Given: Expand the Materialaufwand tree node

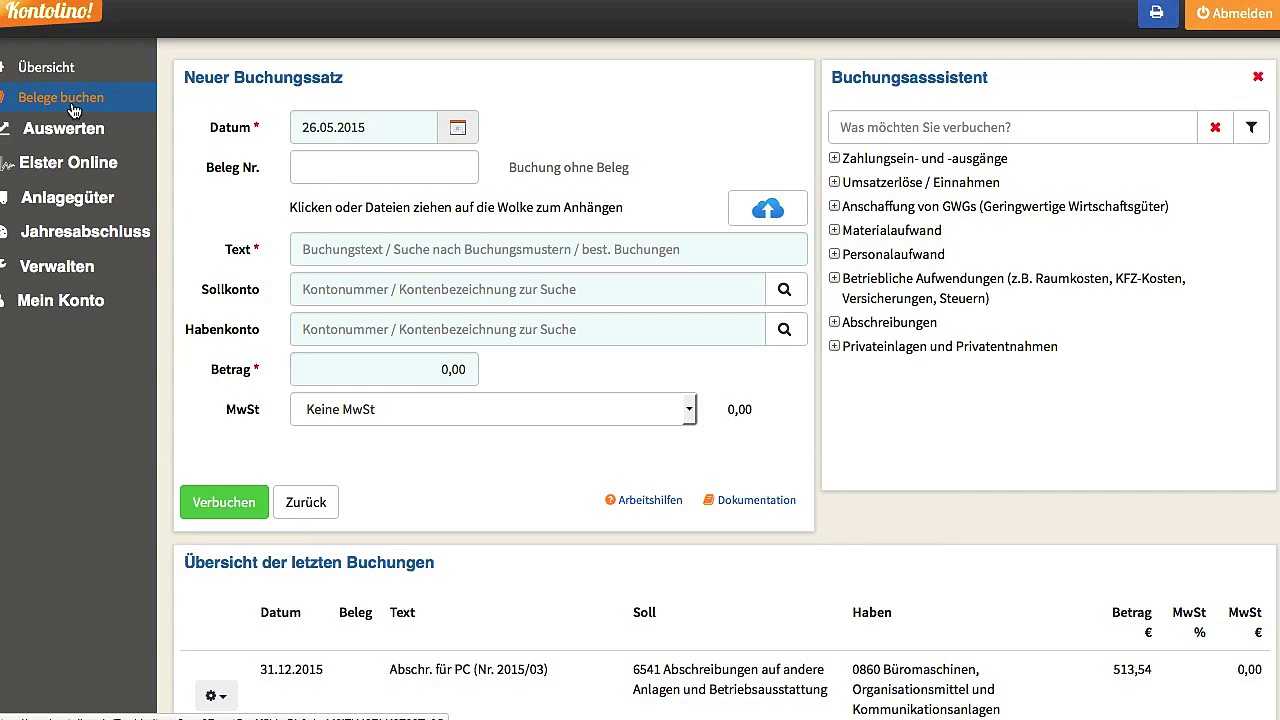Looking at the screenshot, I should click(834, 230).
